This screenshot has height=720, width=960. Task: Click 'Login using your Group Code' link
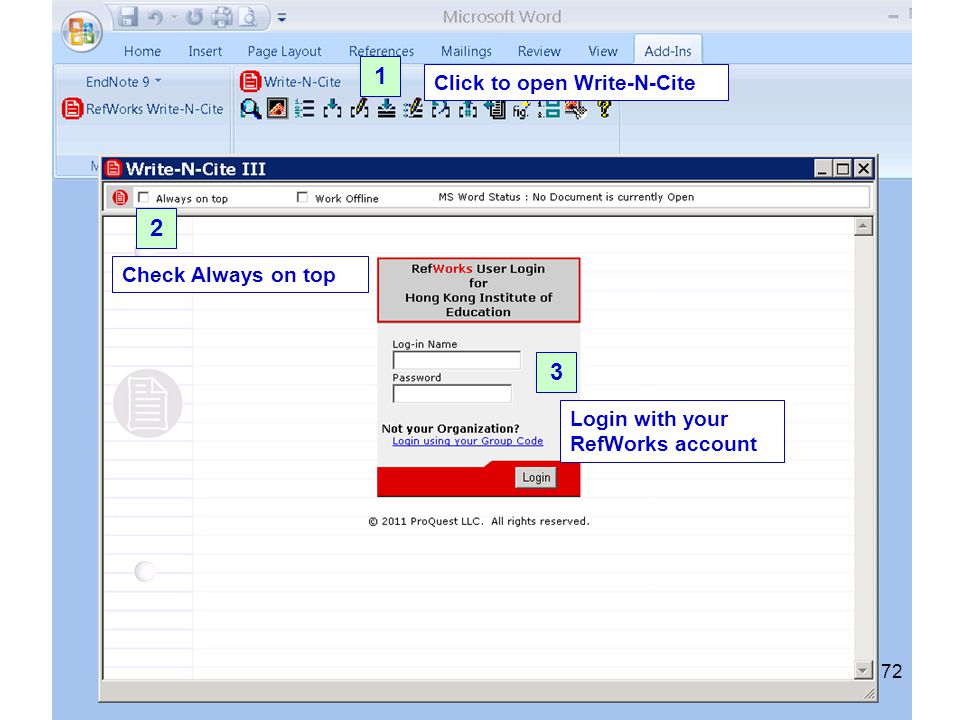point(468,441)
